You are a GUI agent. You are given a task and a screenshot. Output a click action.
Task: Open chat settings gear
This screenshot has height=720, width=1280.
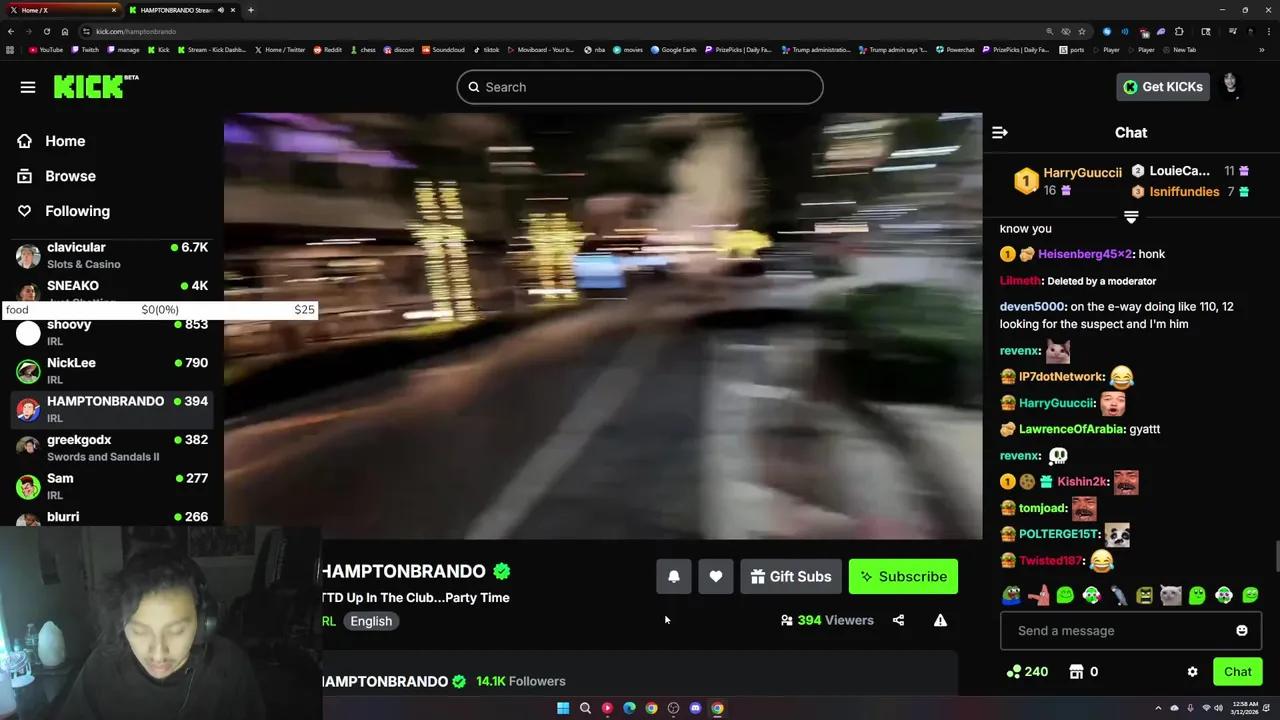1192,672
